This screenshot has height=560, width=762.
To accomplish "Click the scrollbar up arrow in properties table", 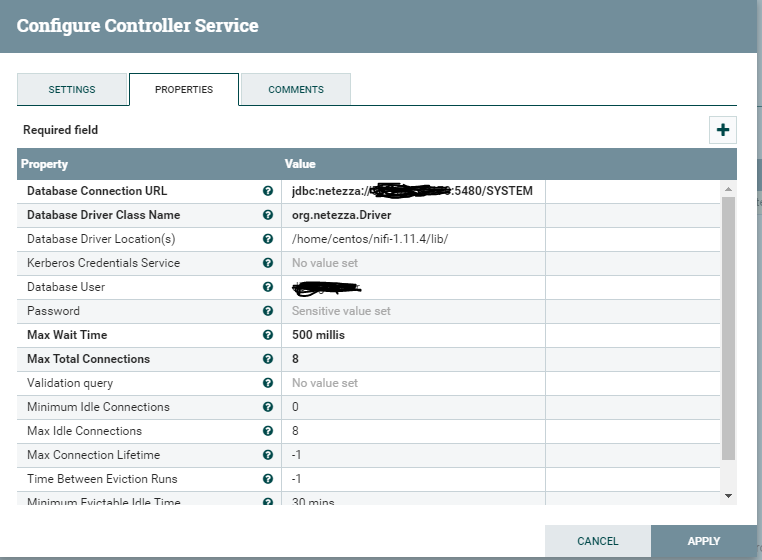I will 728,189.
